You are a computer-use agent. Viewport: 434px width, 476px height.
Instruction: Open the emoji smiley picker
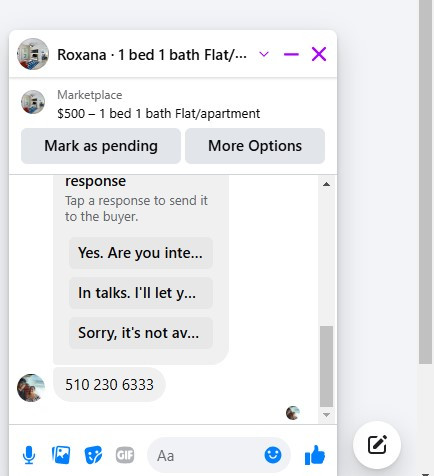[273, 455]
